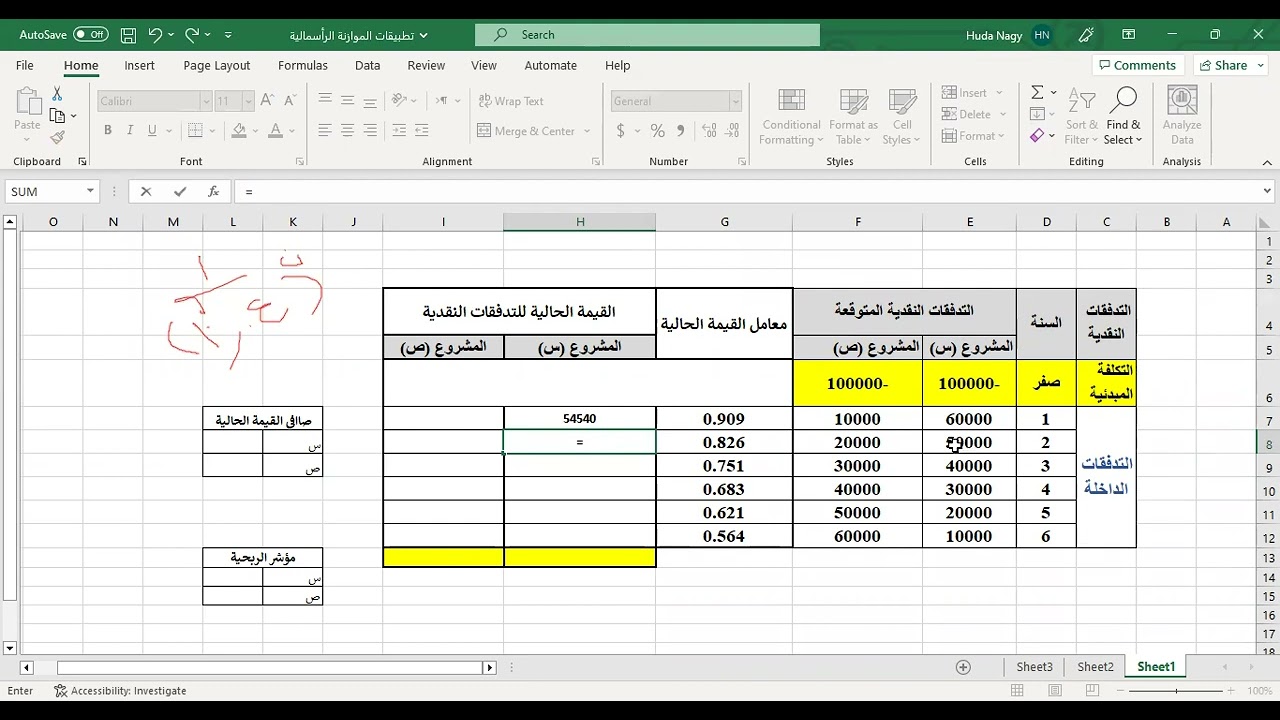Open Format as Table gallery
1280x720 pixels.
853,116
